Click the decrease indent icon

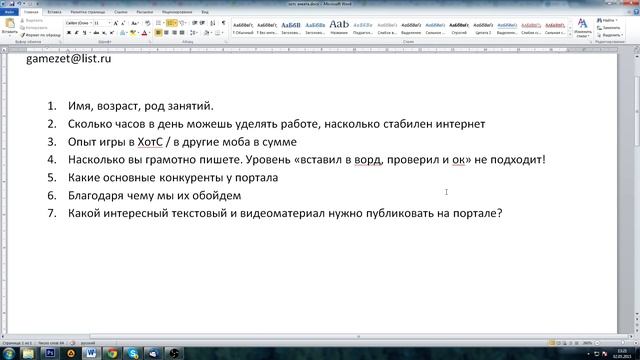(x=195, y=23)
